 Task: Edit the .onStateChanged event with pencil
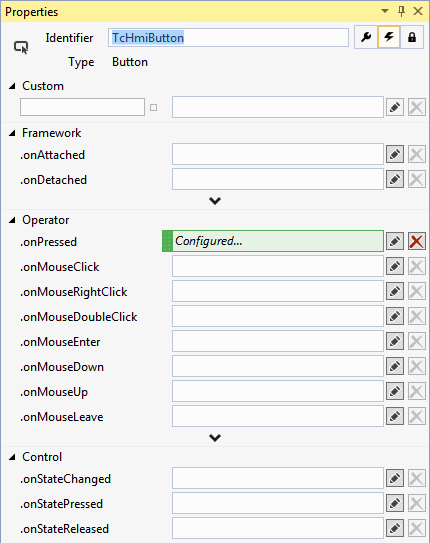395,478
